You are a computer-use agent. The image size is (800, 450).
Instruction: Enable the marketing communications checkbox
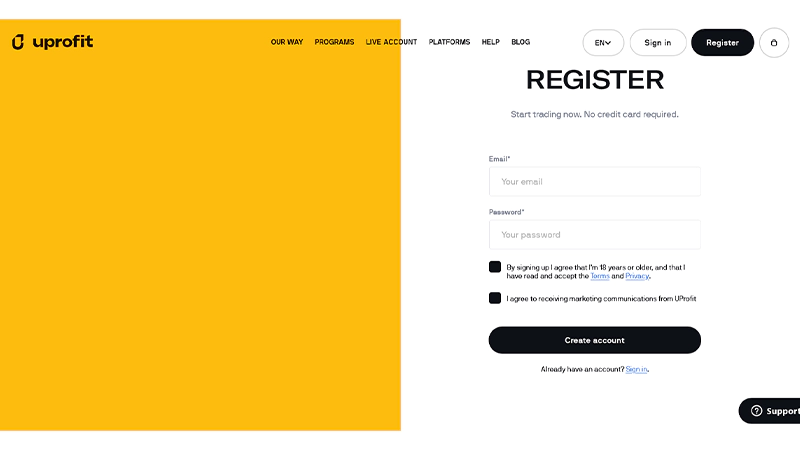point(495,298)
